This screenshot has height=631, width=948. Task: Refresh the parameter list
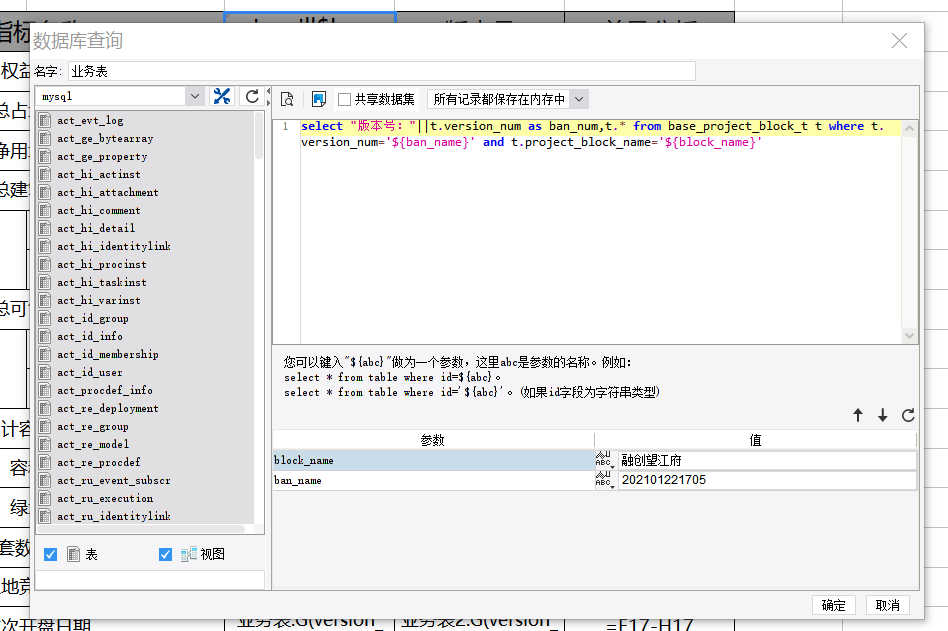pos(908,416)
